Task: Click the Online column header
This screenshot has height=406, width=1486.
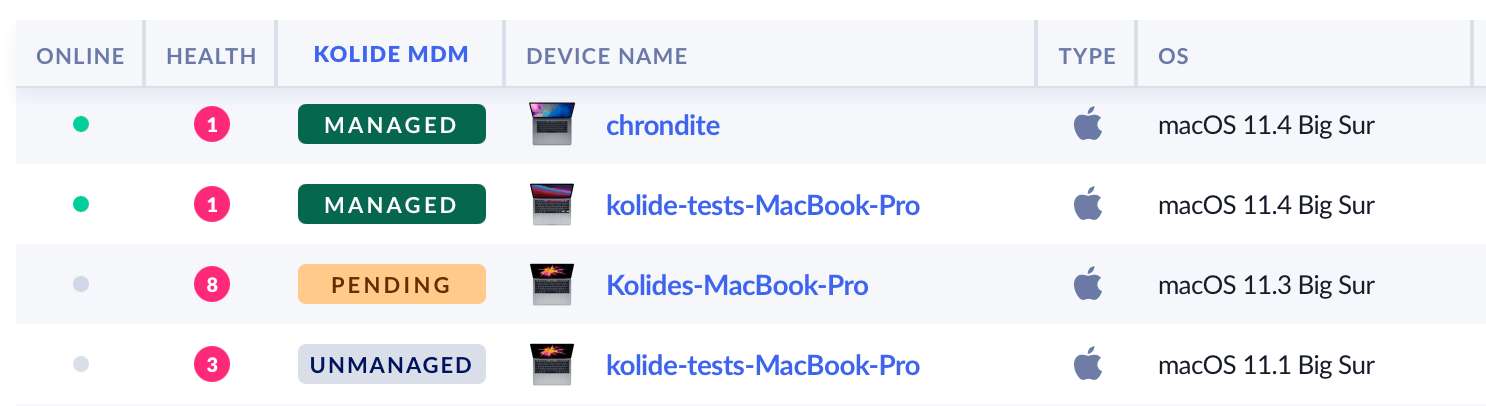Action: coord(80,56)
